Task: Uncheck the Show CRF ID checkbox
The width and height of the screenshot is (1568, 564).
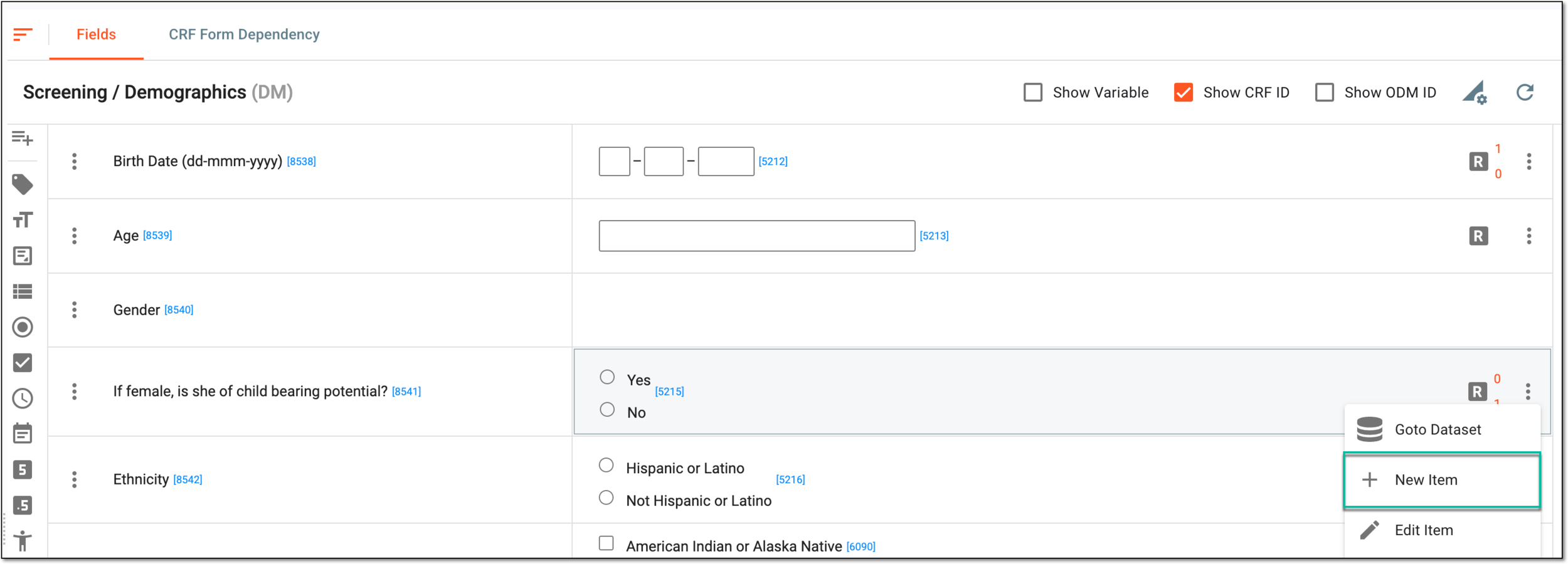Action: point(1183,93)
